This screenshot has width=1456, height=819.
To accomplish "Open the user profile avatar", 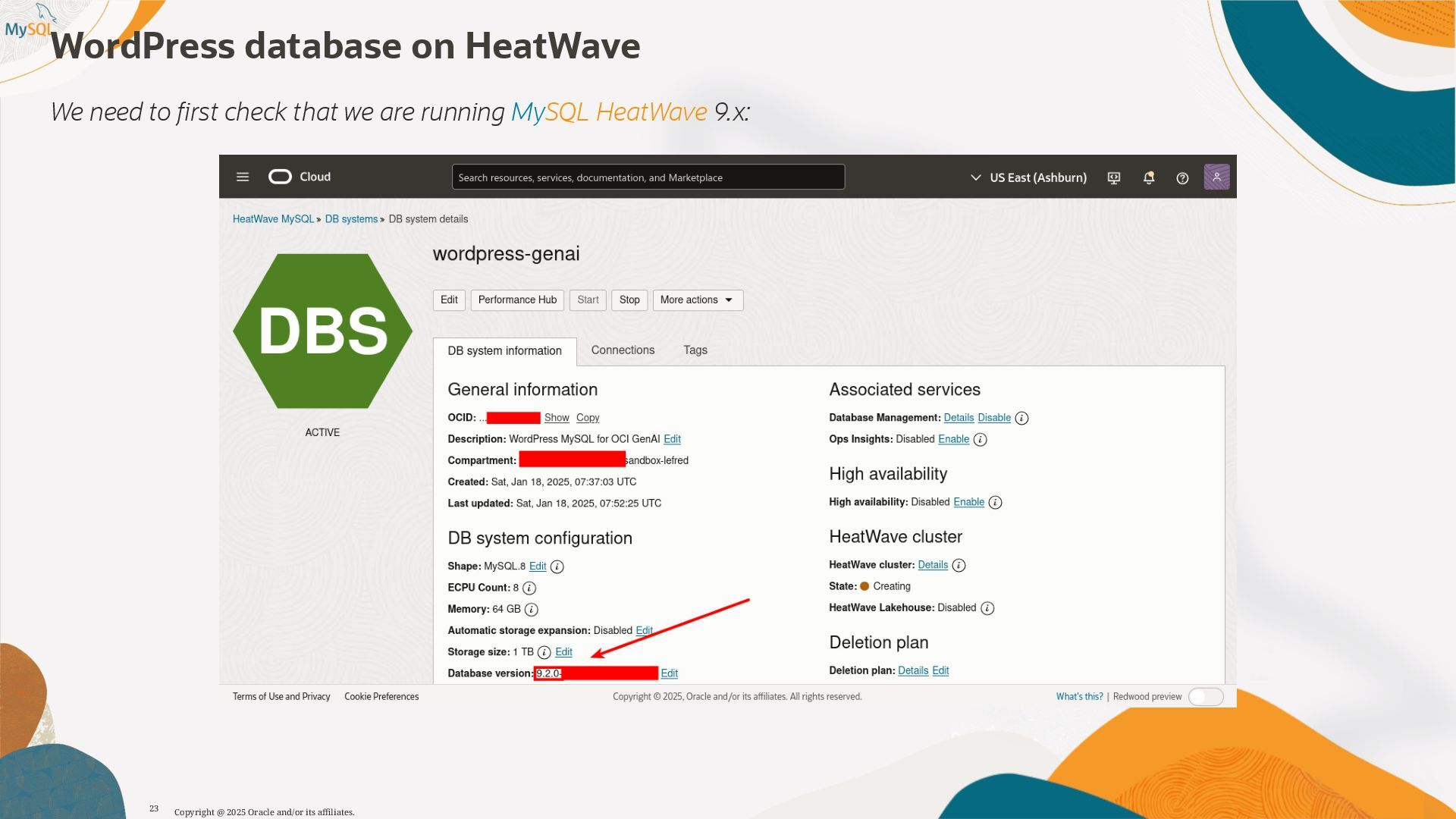I will (1216, 177).
